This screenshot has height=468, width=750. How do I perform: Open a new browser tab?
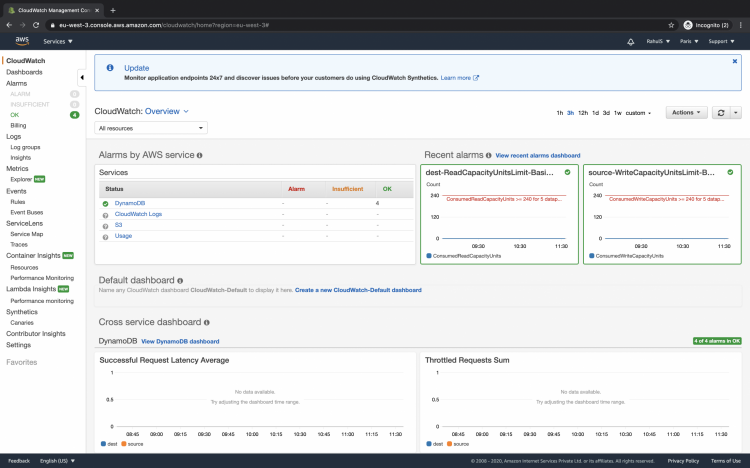(x=113, y=10)
